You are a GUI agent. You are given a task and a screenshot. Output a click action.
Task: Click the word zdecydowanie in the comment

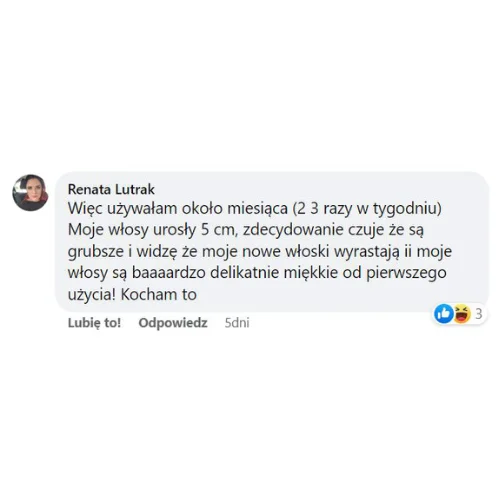click(x=293, y=230)
